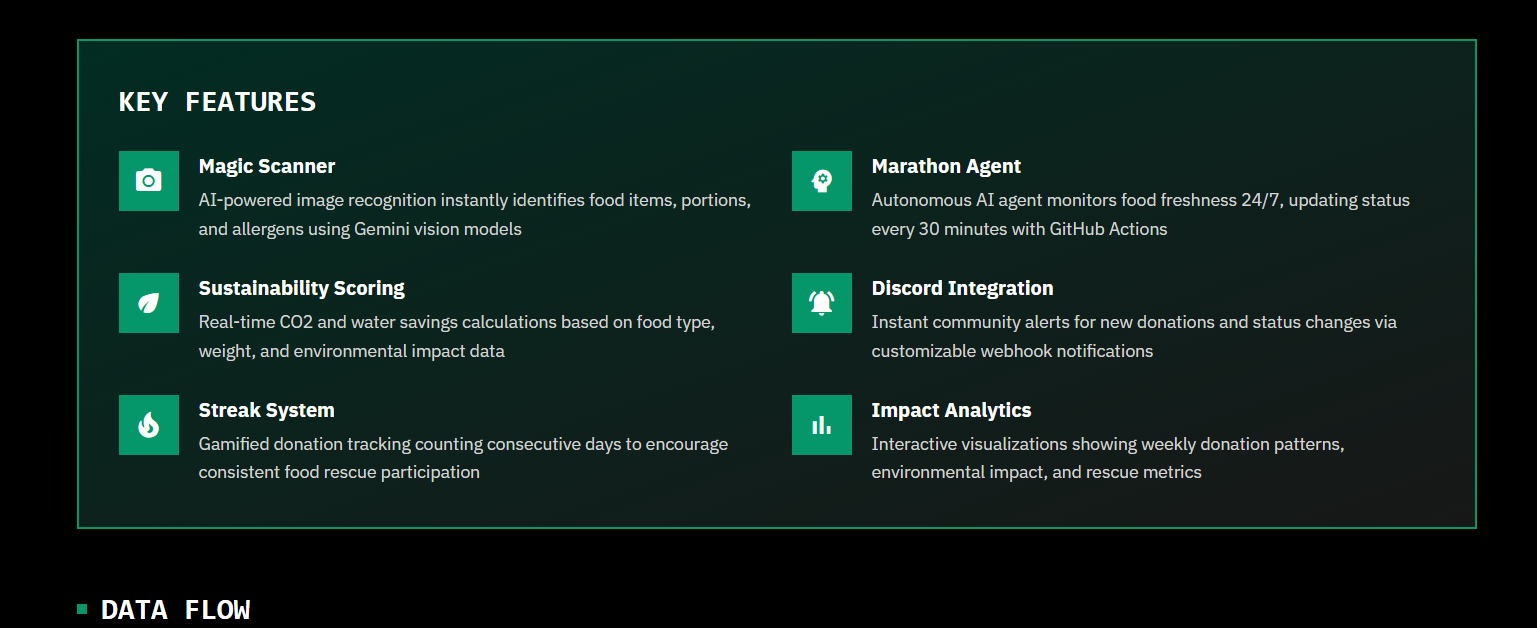
Task: Select the Sustainability Scoring heading
Action: [x=302, y=288]
